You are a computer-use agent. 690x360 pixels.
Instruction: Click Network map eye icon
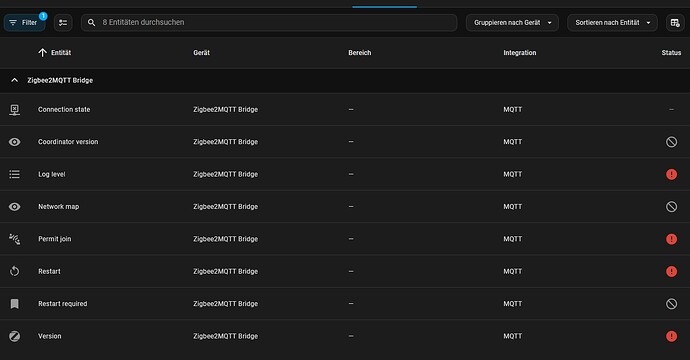click(x=15, y=207)
